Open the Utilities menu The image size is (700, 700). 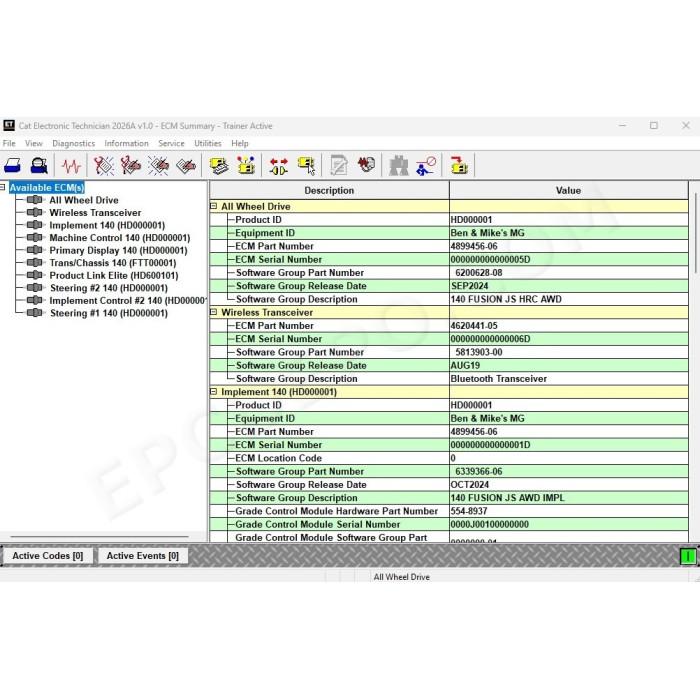(x=208, y=143)
